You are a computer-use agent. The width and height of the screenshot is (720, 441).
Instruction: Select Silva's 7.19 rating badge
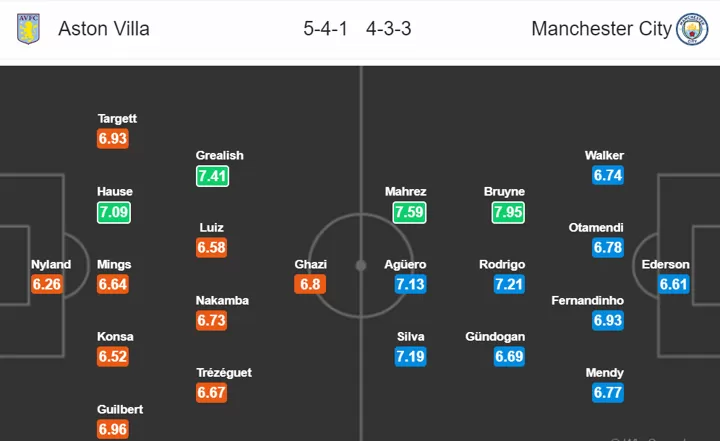point(410,356)
